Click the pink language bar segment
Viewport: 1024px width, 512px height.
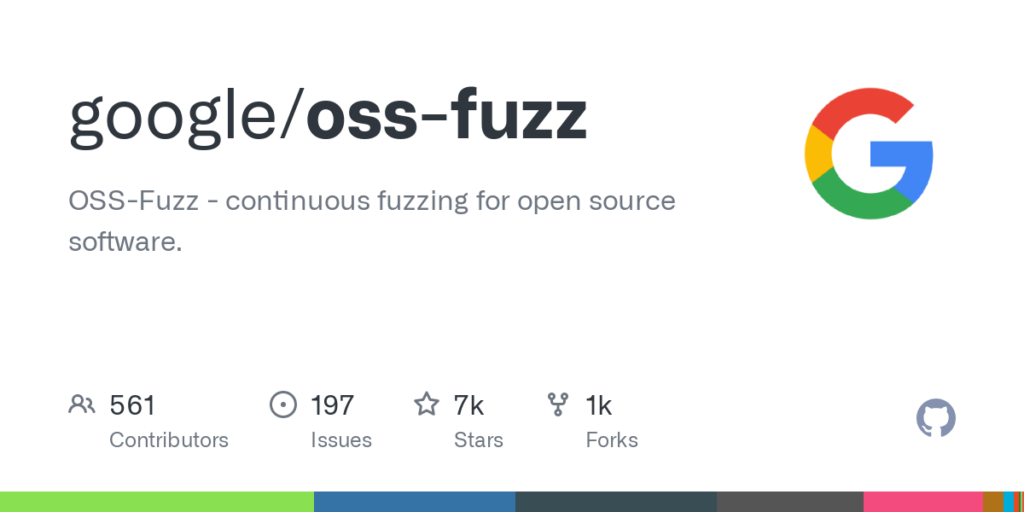pyautogui.click(x=923, y=501)
